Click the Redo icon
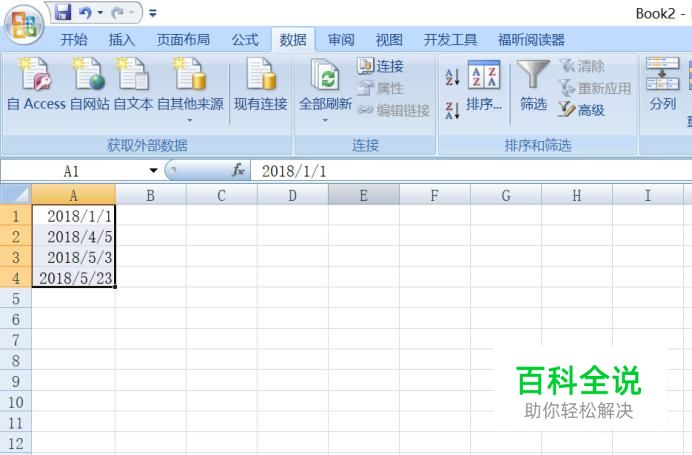This screenshot has height=455, width=692. point(117,13)
